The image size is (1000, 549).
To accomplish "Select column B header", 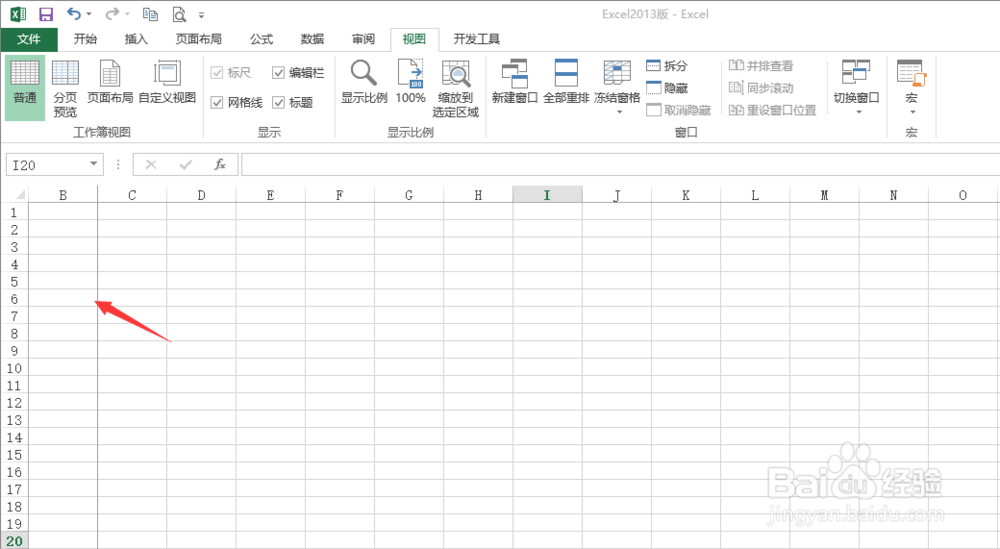I will (x=63, y=195).
